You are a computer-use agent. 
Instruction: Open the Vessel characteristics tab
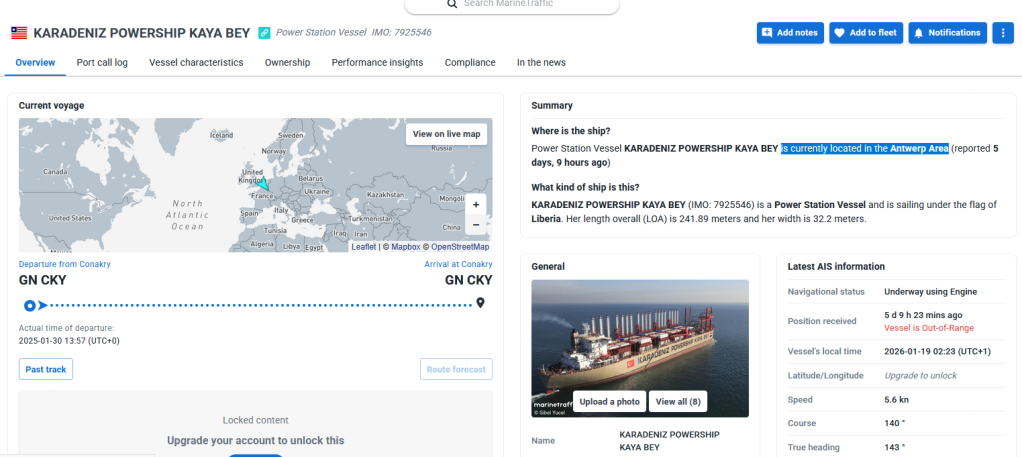click(196, 62)
